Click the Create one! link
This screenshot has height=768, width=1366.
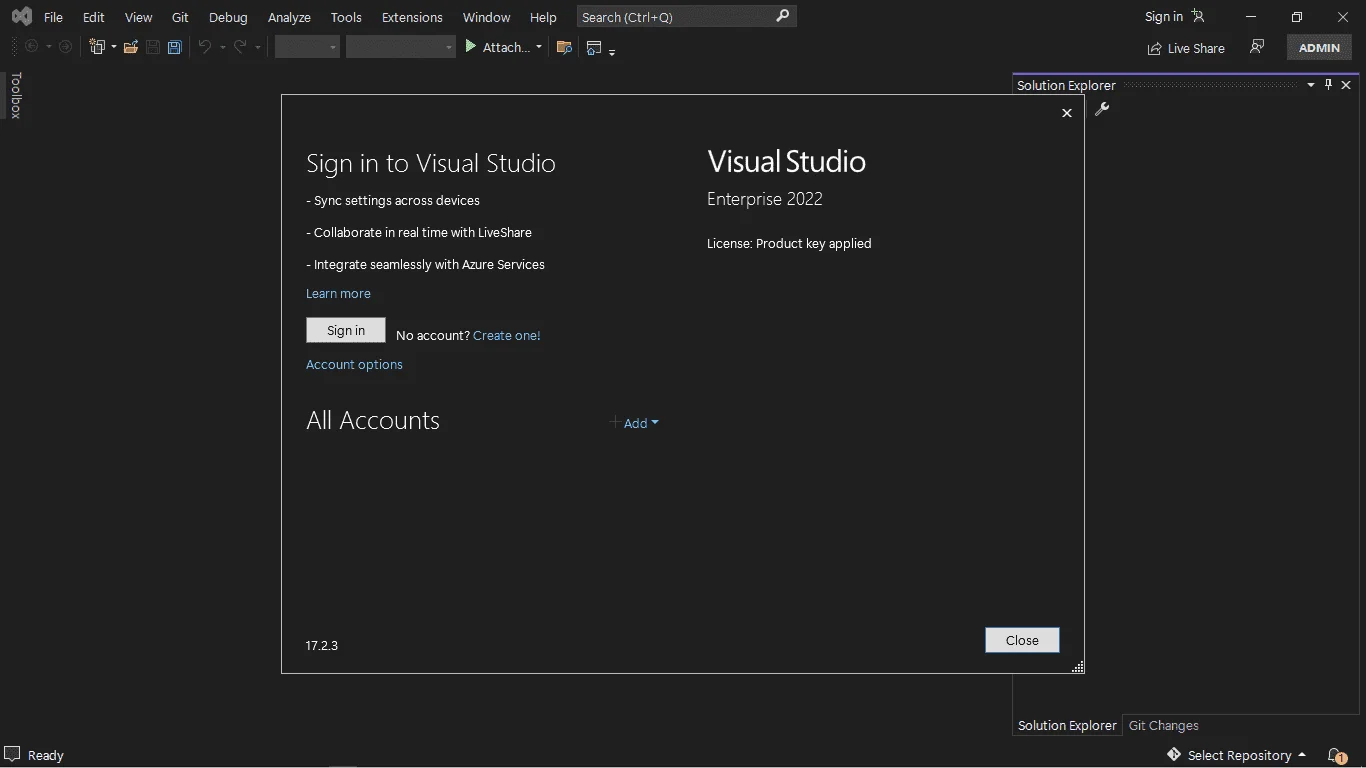[507, 336]
